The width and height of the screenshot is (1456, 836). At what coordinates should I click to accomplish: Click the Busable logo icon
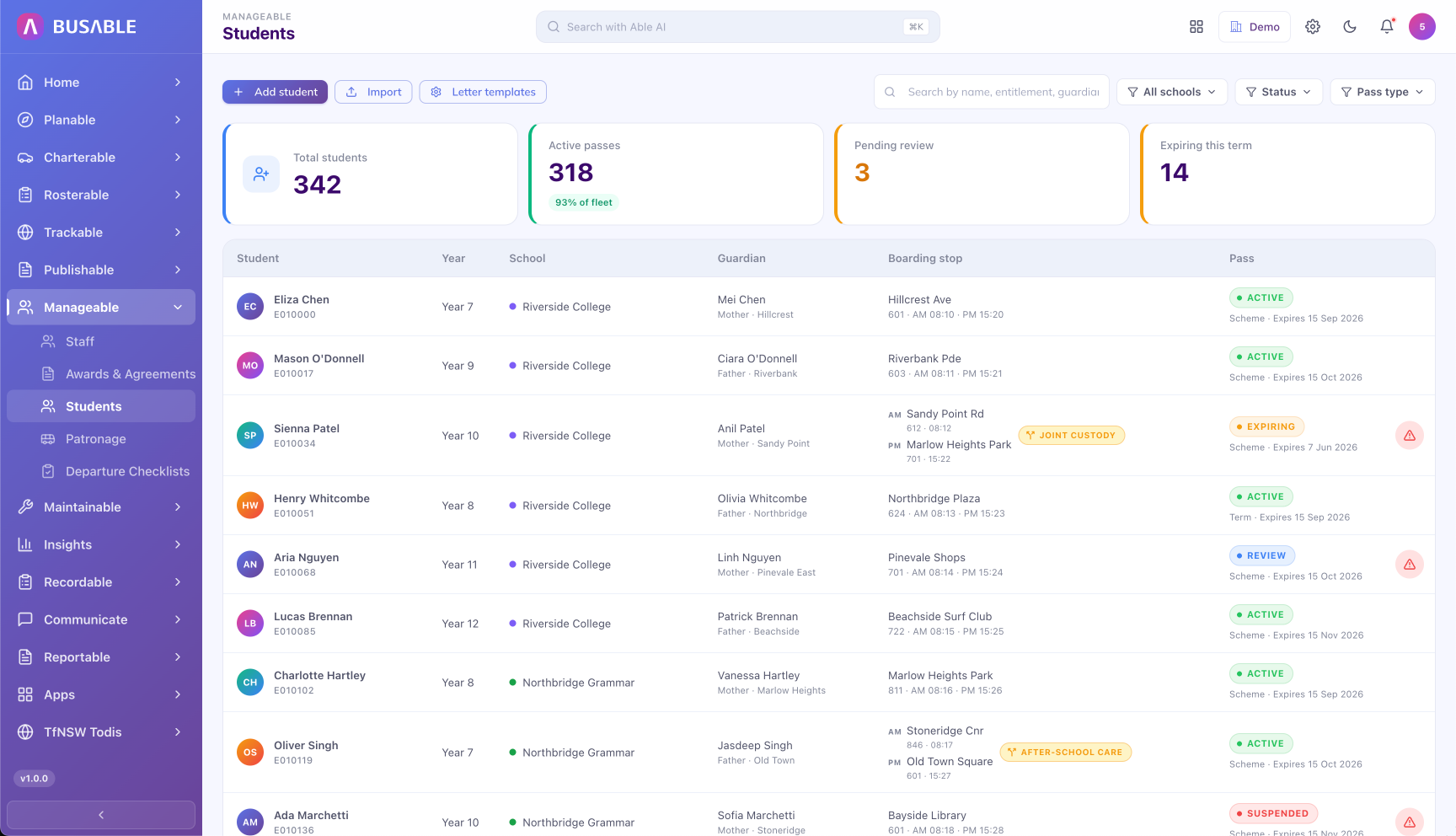click(30, 27)
